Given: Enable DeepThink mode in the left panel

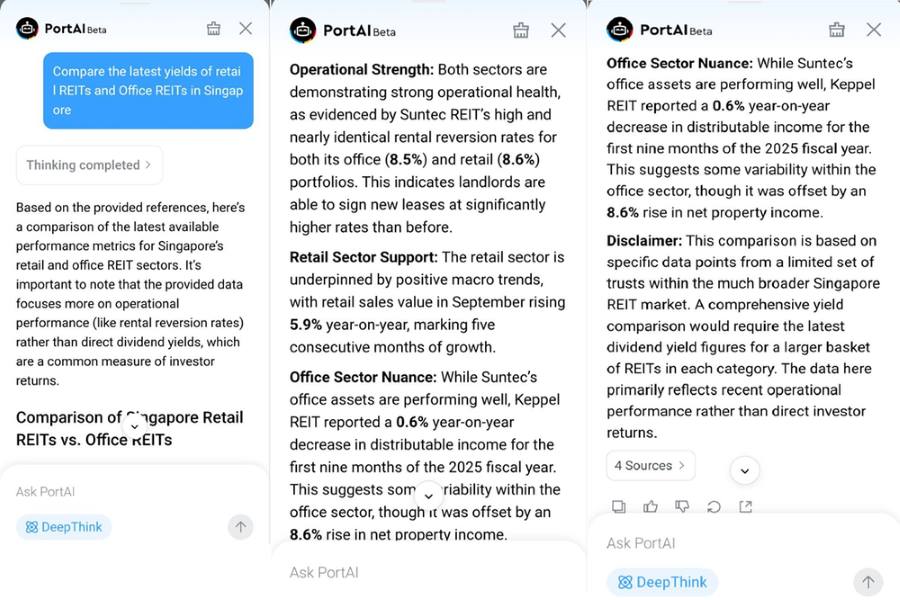Looking at the screenshot, I should [x=64, y=527].
